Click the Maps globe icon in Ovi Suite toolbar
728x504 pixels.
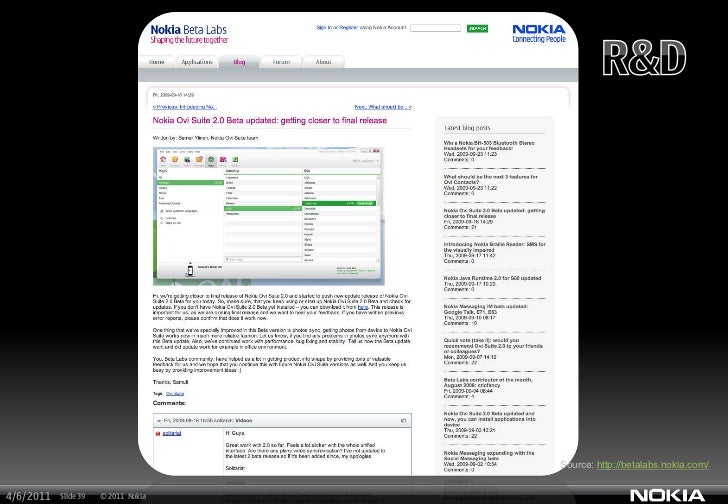[211, 160]
